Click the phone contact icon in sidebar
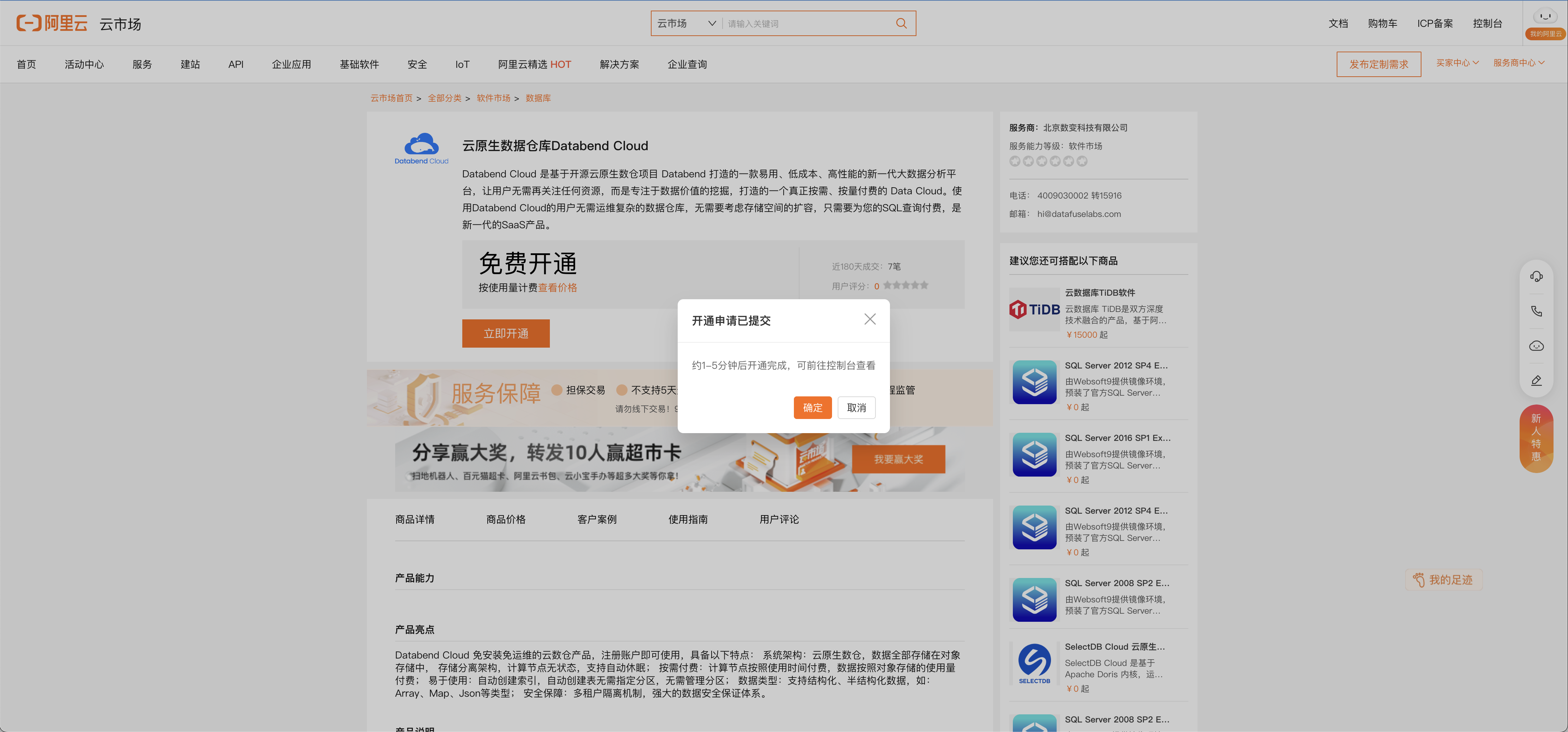 click(1536, 311)
